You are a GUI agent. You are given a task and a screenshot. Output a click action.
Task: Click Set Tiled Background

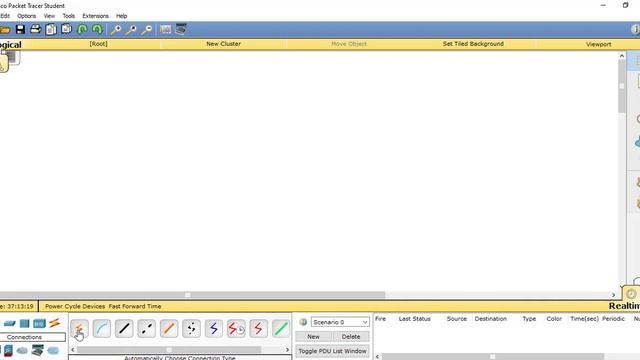click(473, 44)
